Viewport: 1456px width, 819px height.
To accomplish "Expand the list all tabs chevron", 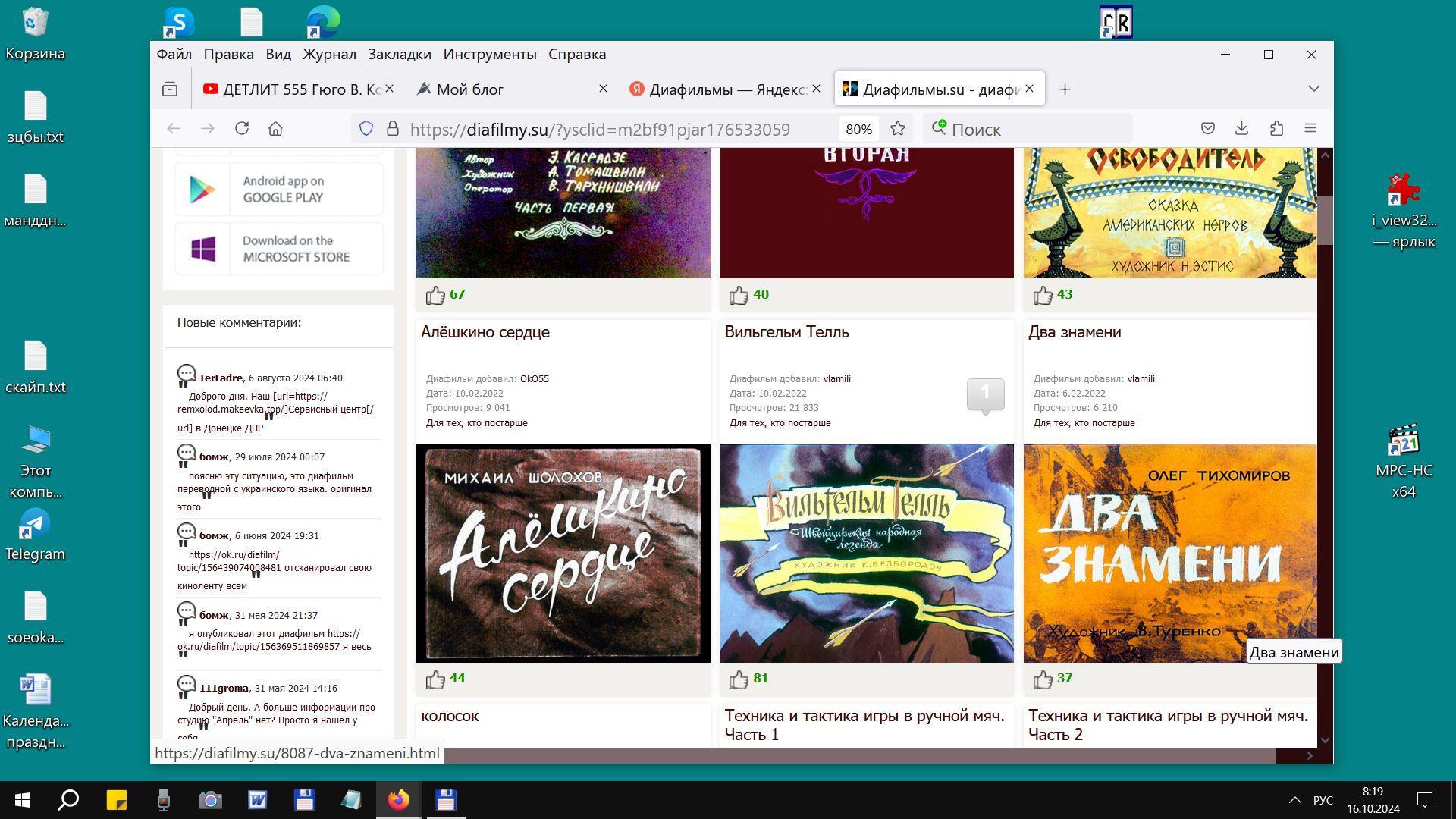I will click(x=1314, y=89).
